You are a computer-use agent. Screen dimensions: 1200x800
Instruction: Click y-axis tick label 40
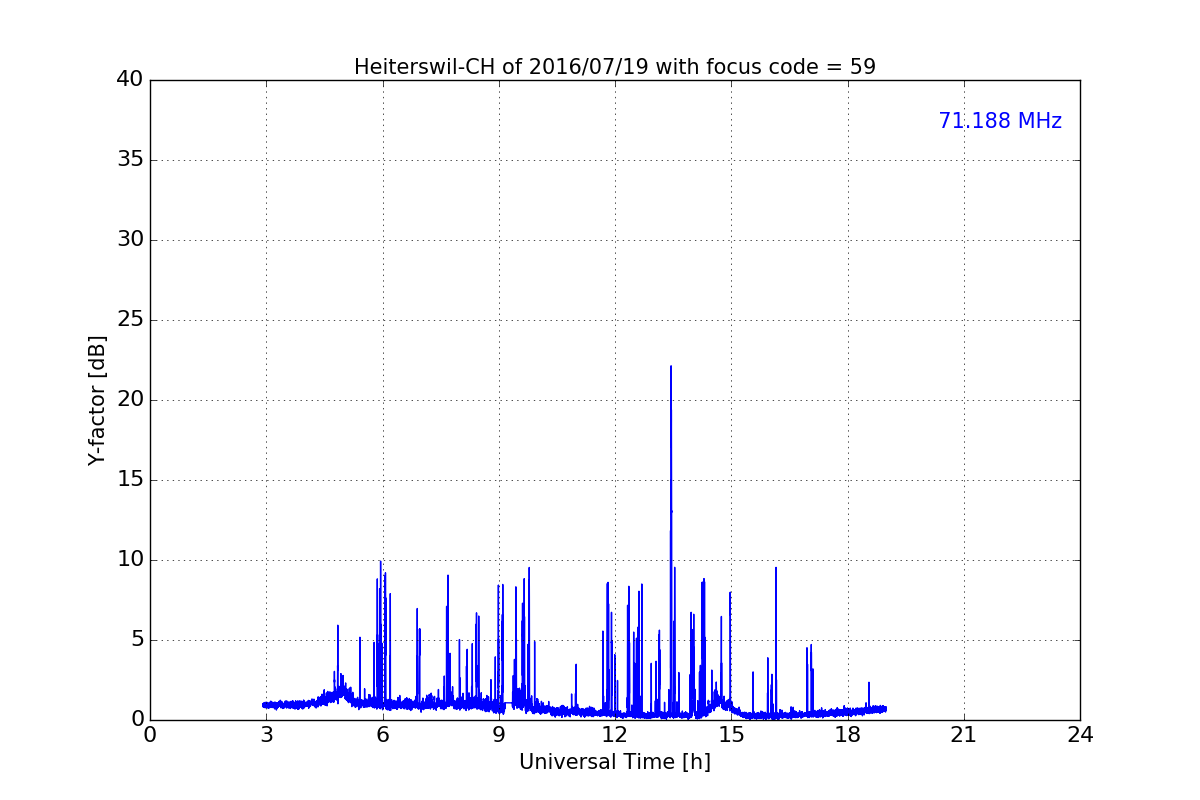130,80
